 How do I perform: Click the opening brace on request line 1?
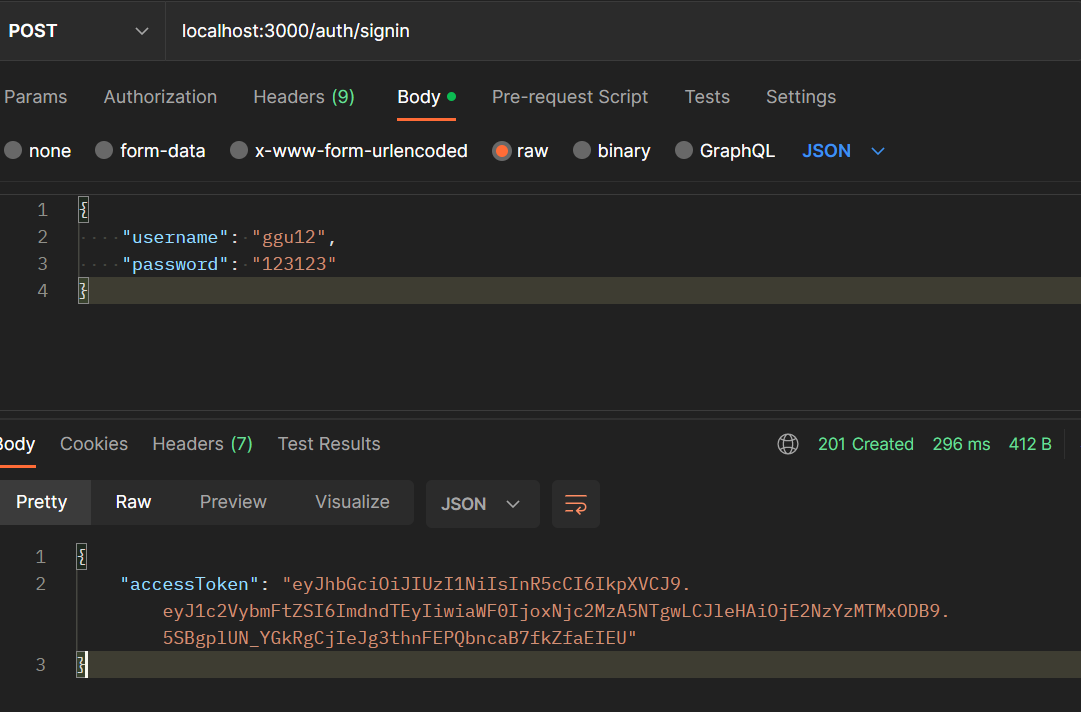tap(83, 210)
